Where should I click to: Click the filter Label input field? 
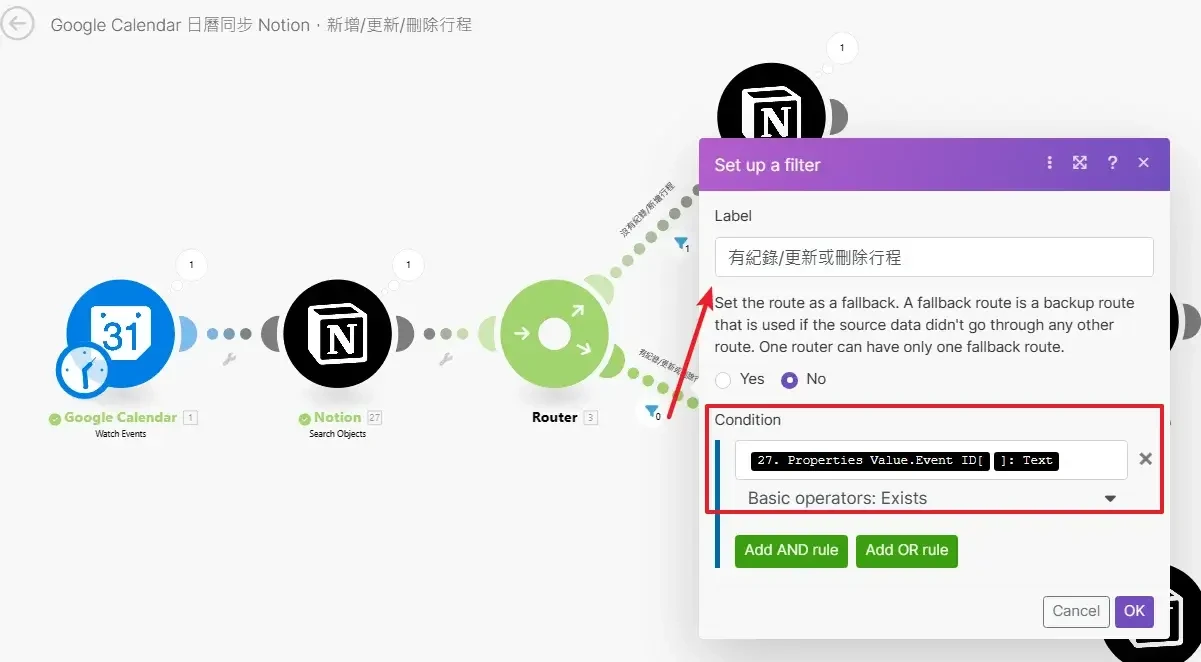click(x=934, y=257)
